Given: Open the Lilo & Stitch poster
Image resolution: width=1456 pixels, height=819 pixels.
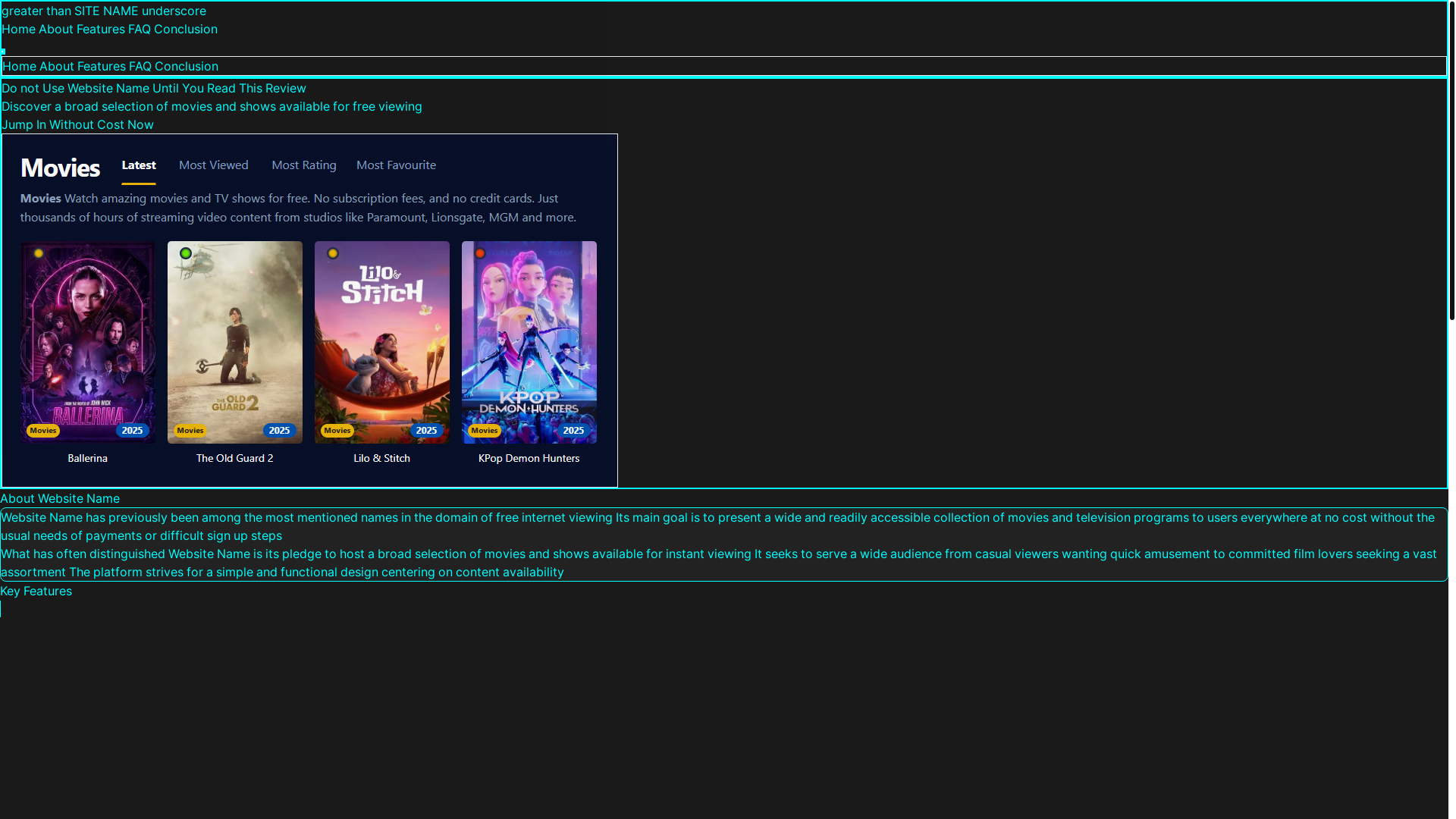Looking at the screenshot, I should pyautogui.click(x=382, y=342).
